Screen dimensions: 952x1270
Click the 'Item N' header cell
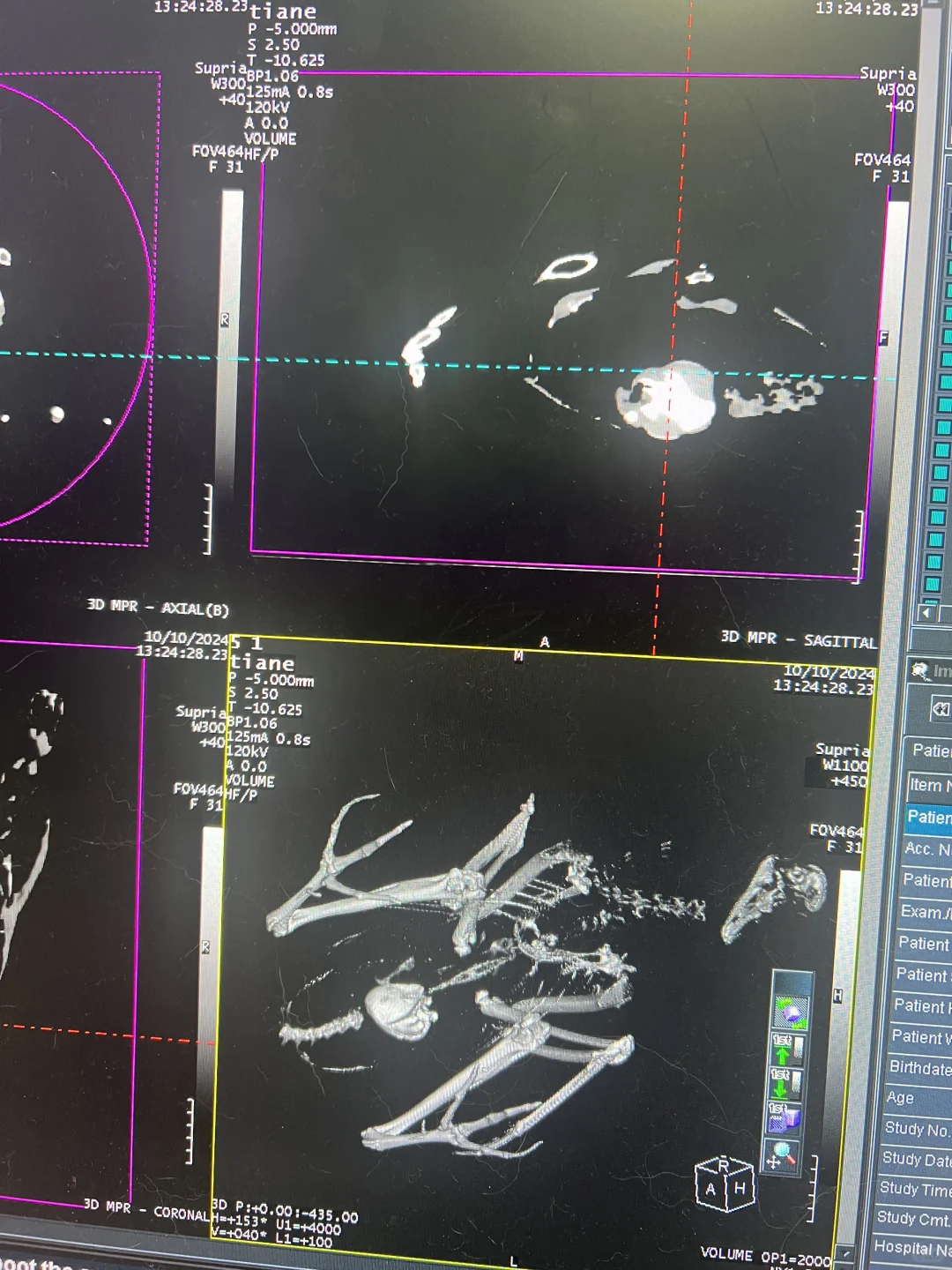[929, 785]
